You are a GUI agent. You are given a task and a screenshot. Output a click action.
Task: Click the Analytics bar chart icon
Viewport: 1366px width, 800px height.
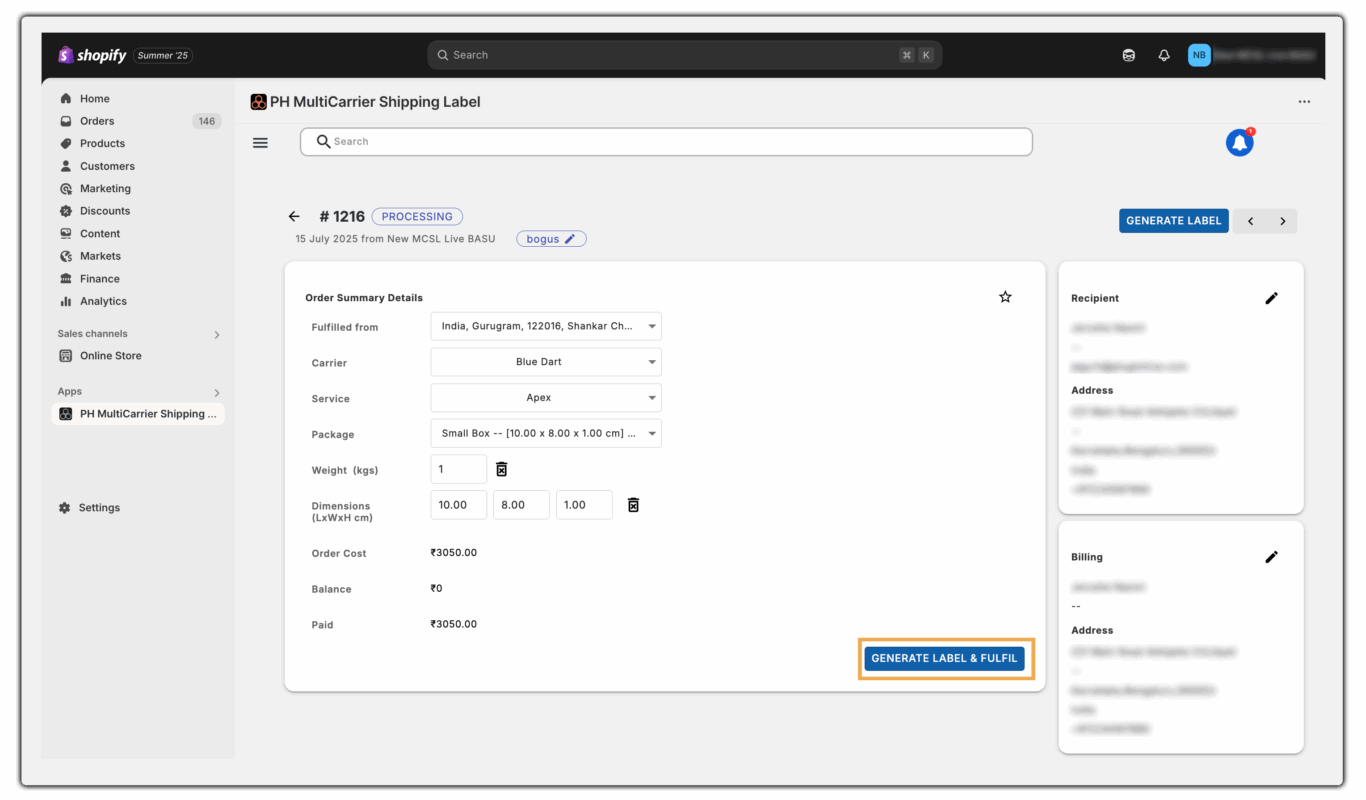(66, 301)
